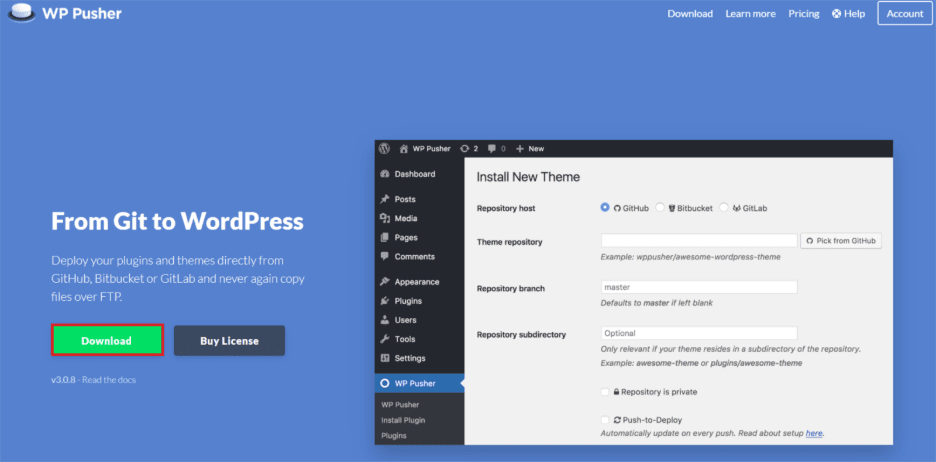
Task: Click the version text v3.0.8
Action: coord(63,380)
